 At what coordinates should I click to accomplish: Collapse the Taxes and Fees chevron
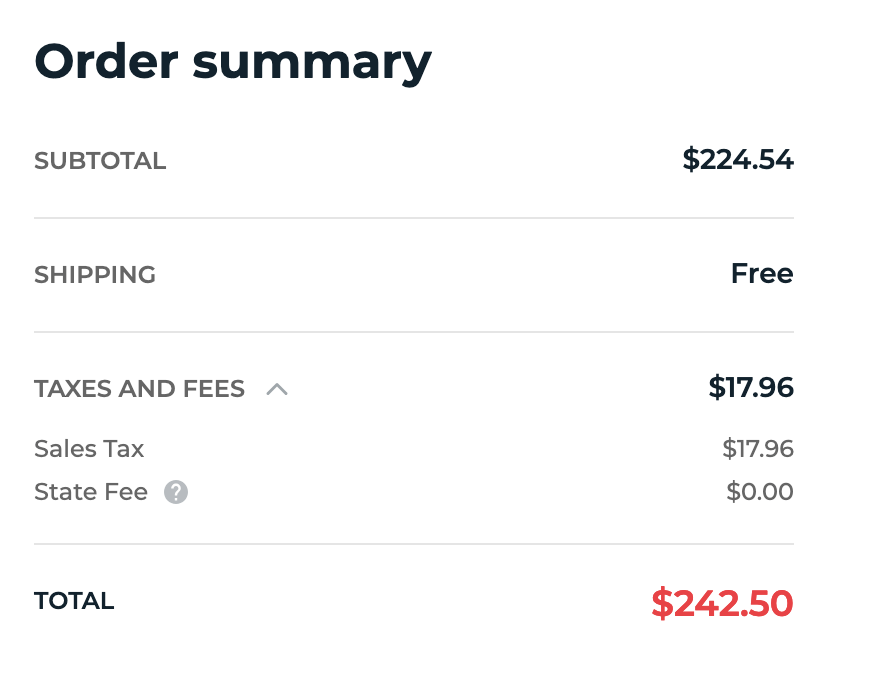coord(277,389)
